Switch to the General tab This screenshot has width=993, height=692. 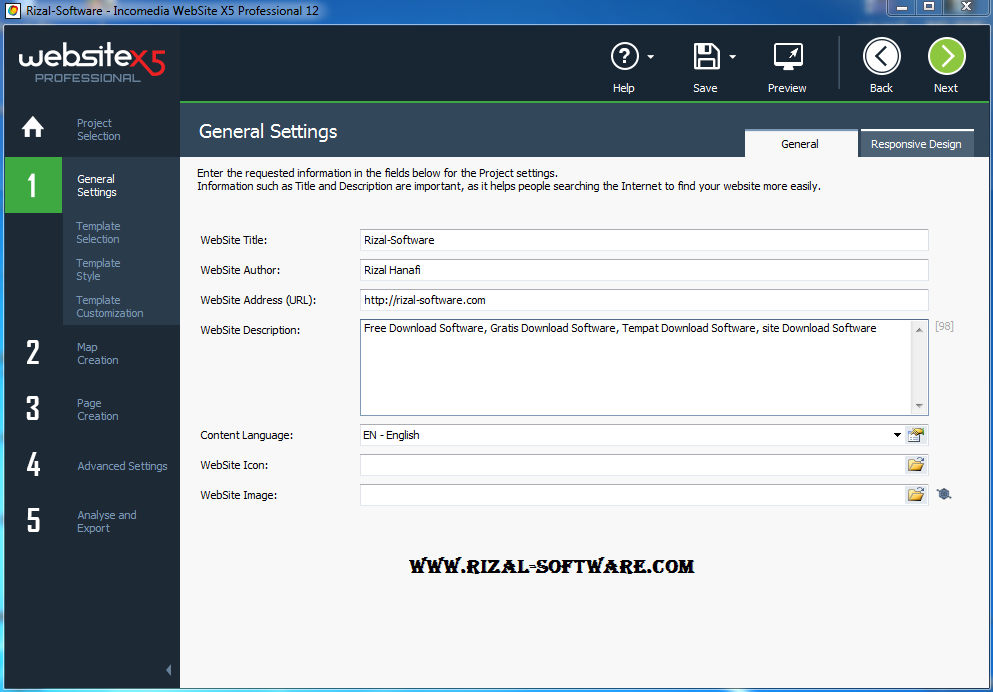click(800, 144)
